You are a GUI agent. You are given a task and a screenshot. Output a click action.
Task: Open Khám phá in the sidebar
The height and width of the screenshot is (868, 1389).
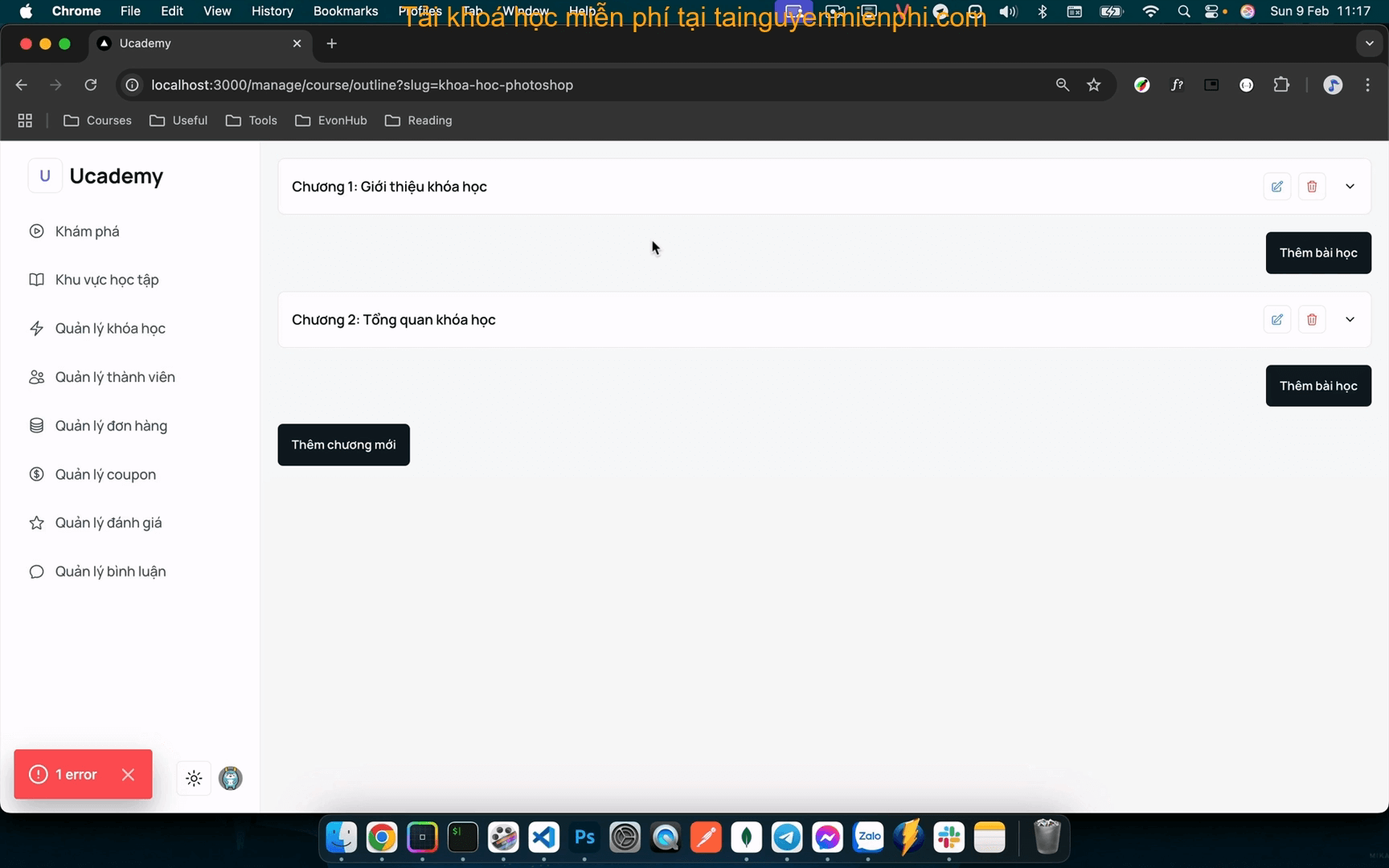click(x=87, y=231)
